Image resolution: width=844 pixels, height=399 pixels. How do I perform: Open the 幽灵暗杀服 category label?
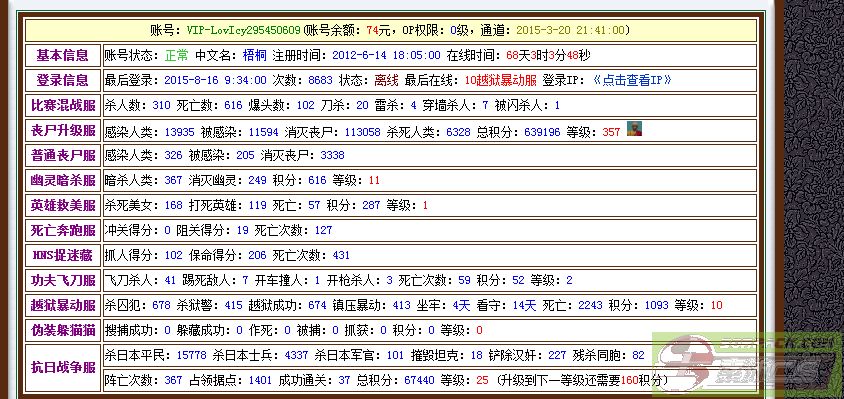(62, 180)
